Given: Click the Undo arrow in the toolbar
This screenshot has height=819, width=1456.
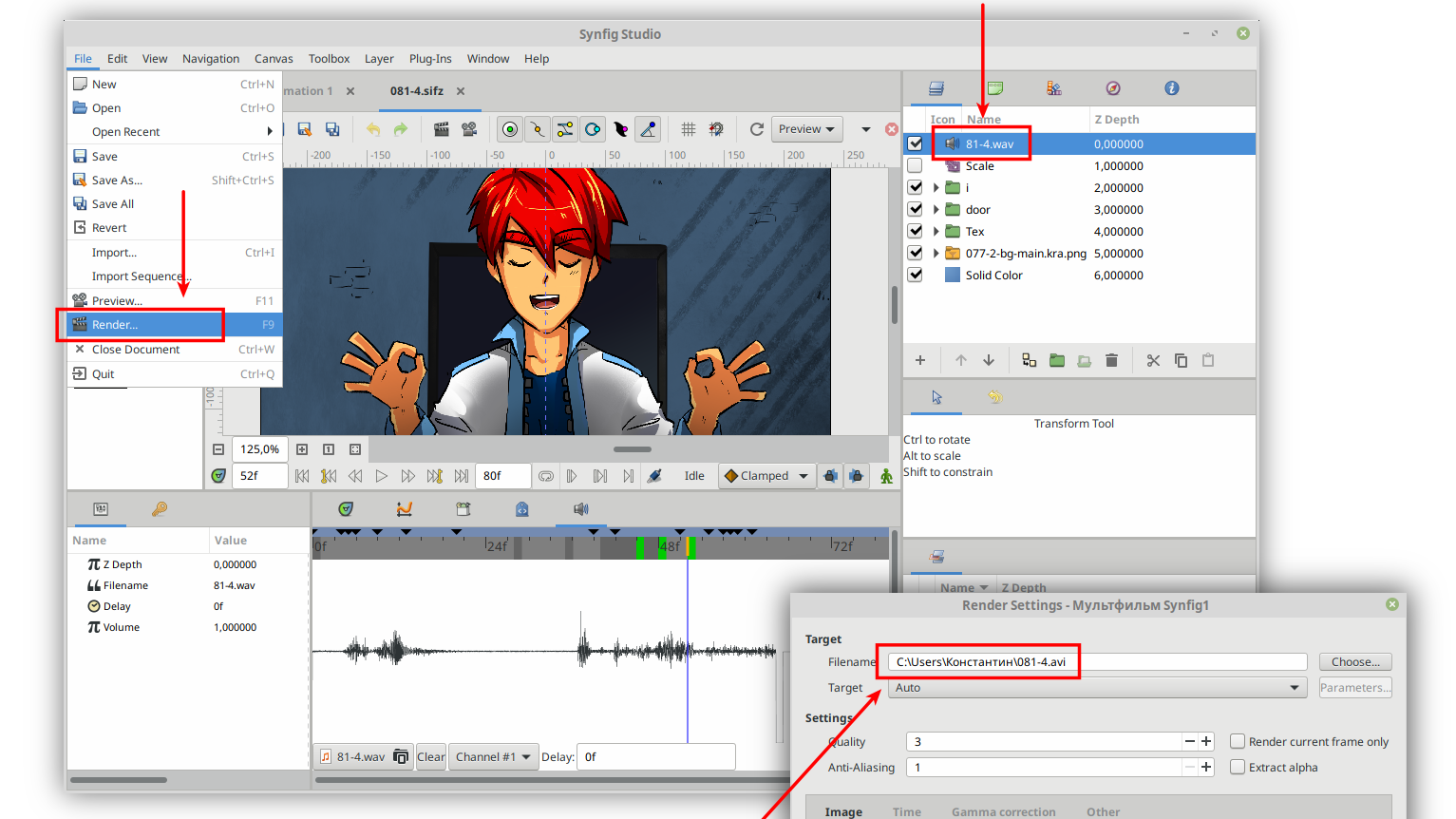Looking at the screenshot, I should (373, 129).
